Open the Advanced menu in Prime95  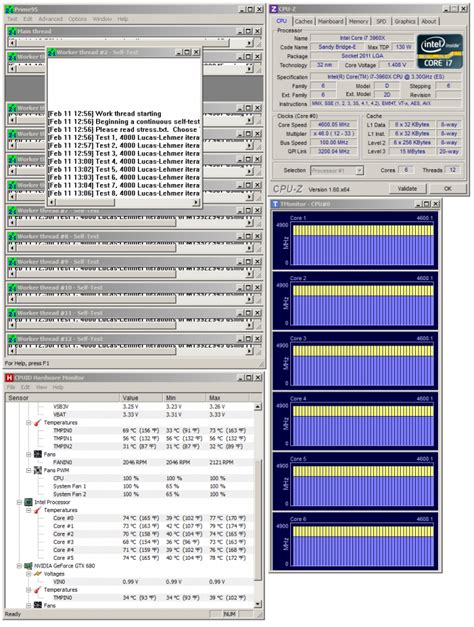pyautogui.click(x=50, y=19)
